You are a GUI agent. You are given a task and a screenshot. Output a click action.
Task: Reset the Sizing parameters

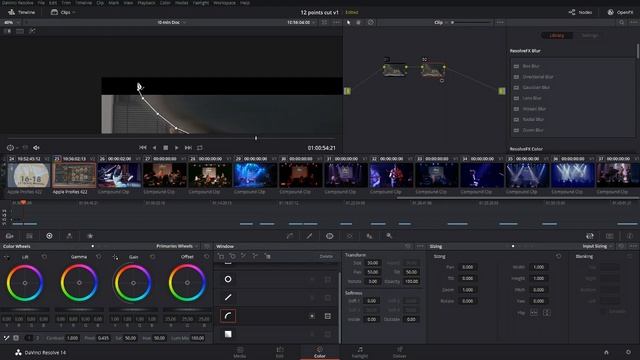pos(558,256)
